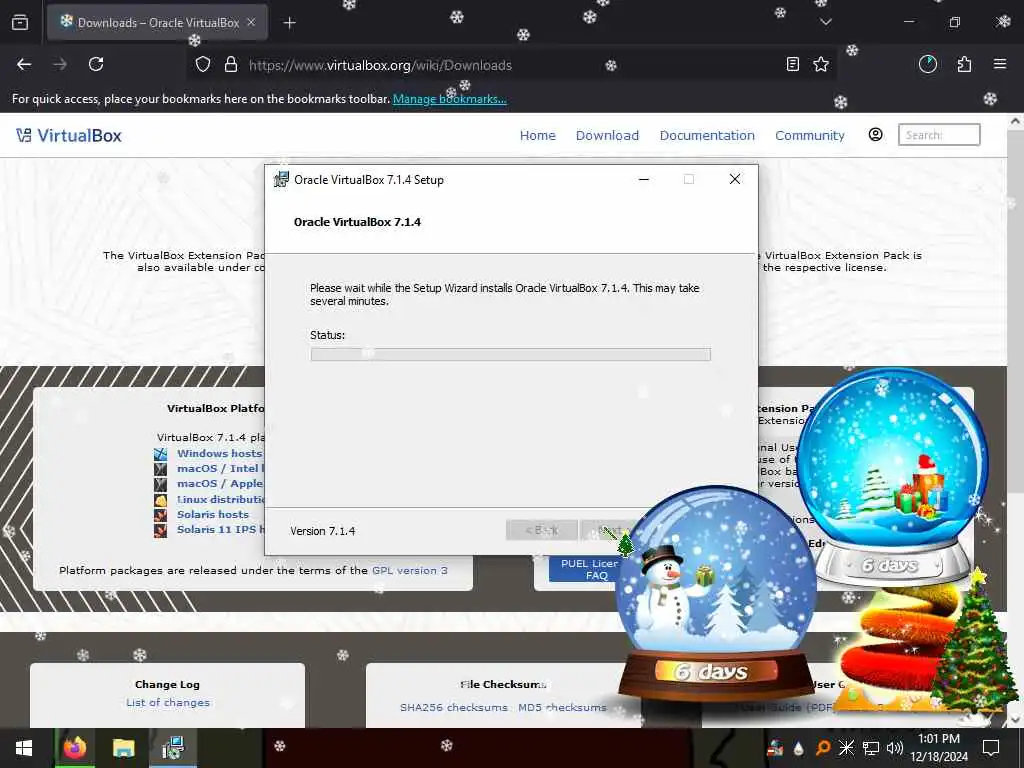Open the user account icon on the site
The image size is (1024, 768).
click(x=875, y=135)
